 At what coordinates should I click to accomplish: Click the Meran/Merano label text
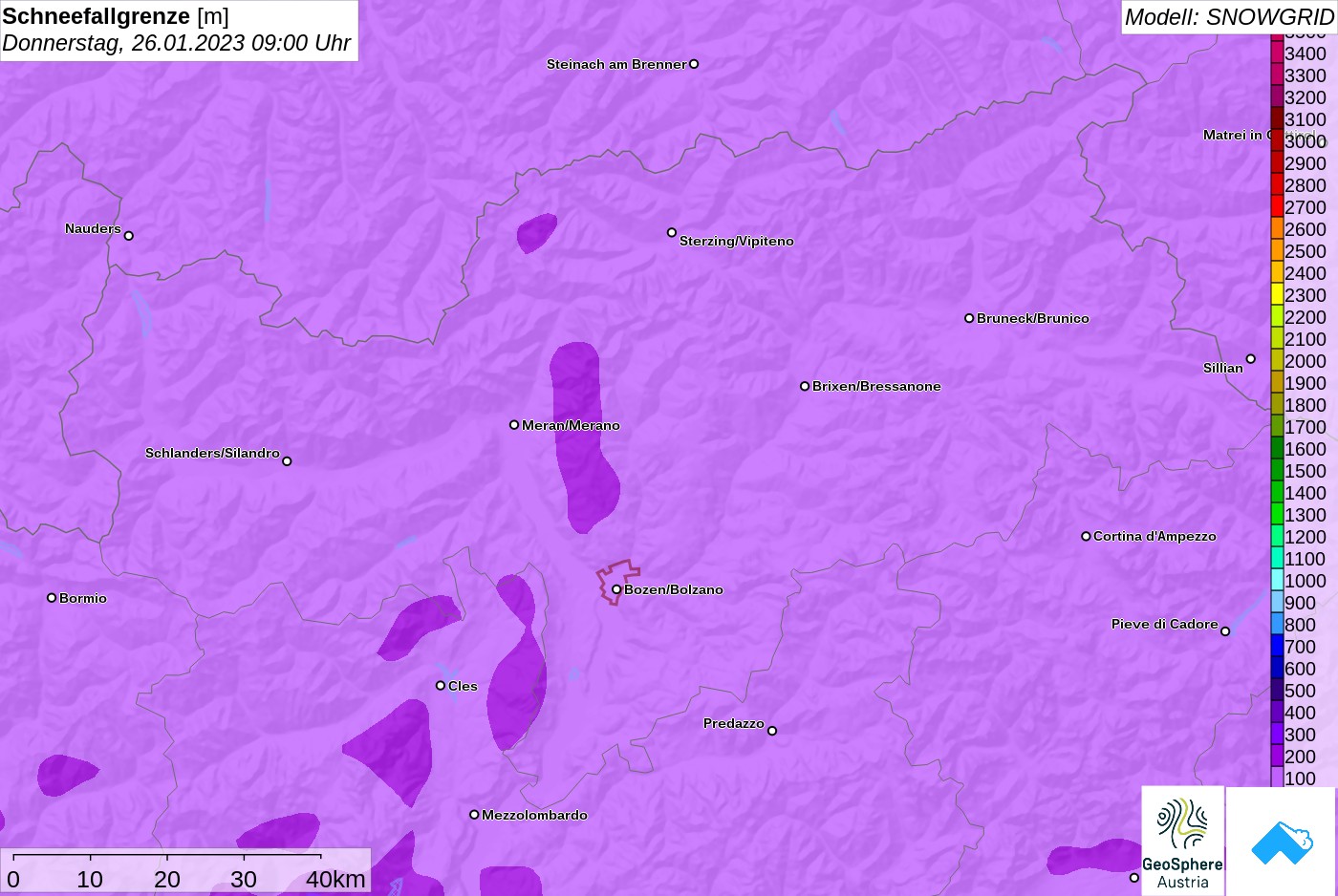571,425
